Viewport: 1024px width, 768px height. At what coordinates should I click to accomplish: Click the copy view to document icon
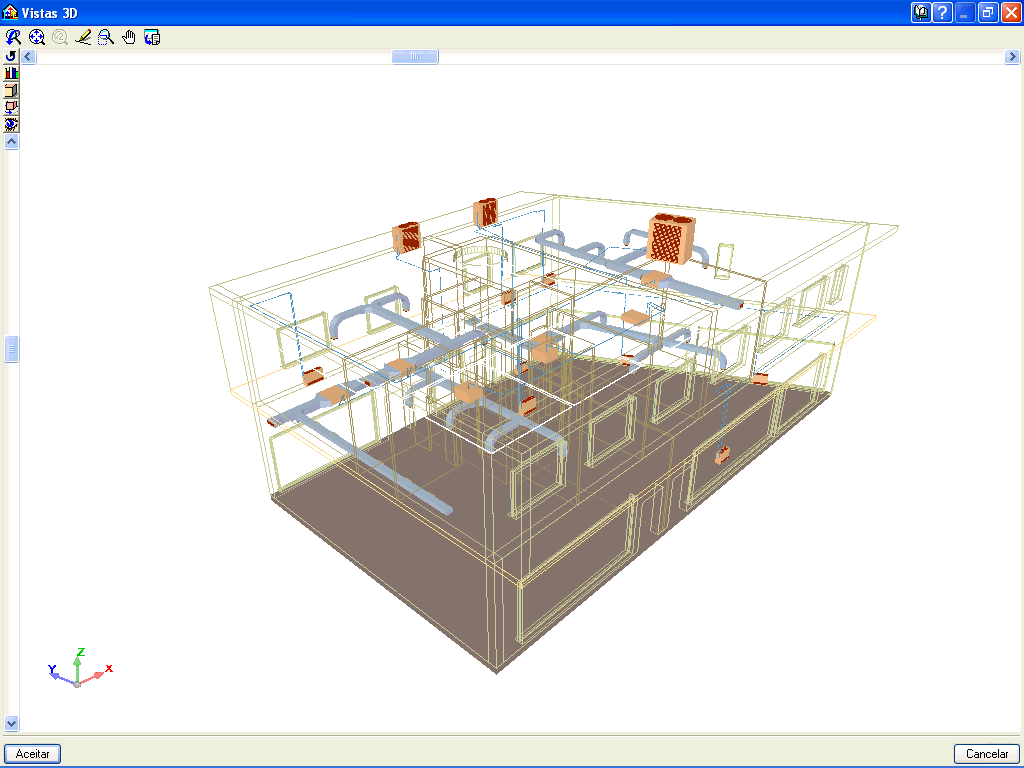point(152,37)
